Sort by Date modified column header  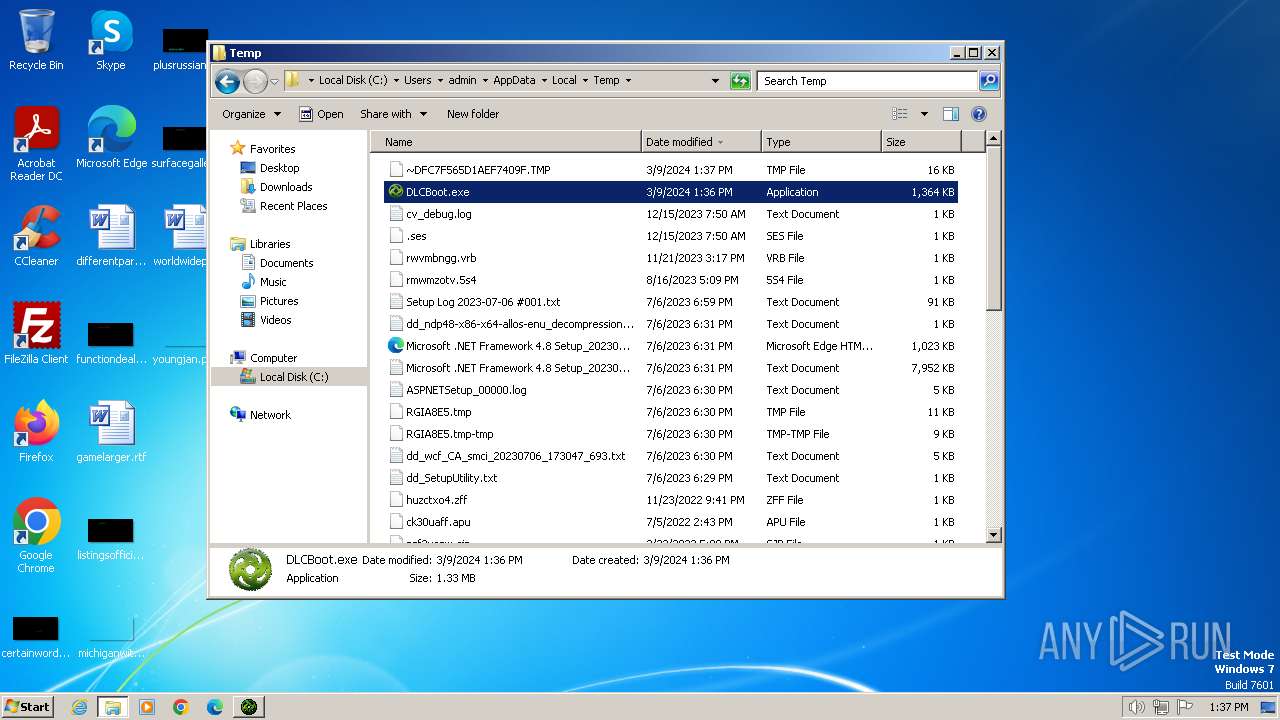coord(701,142)
